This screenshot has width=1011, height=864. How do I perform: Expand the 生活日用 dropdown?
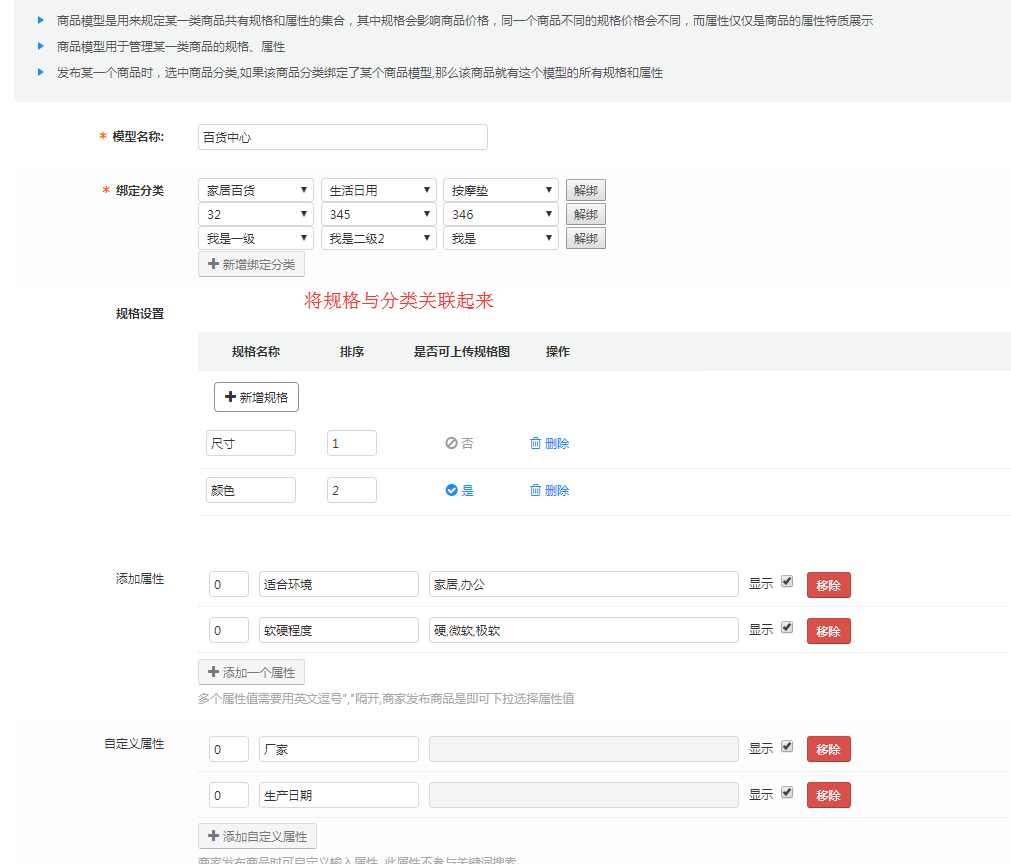point(378,190)
